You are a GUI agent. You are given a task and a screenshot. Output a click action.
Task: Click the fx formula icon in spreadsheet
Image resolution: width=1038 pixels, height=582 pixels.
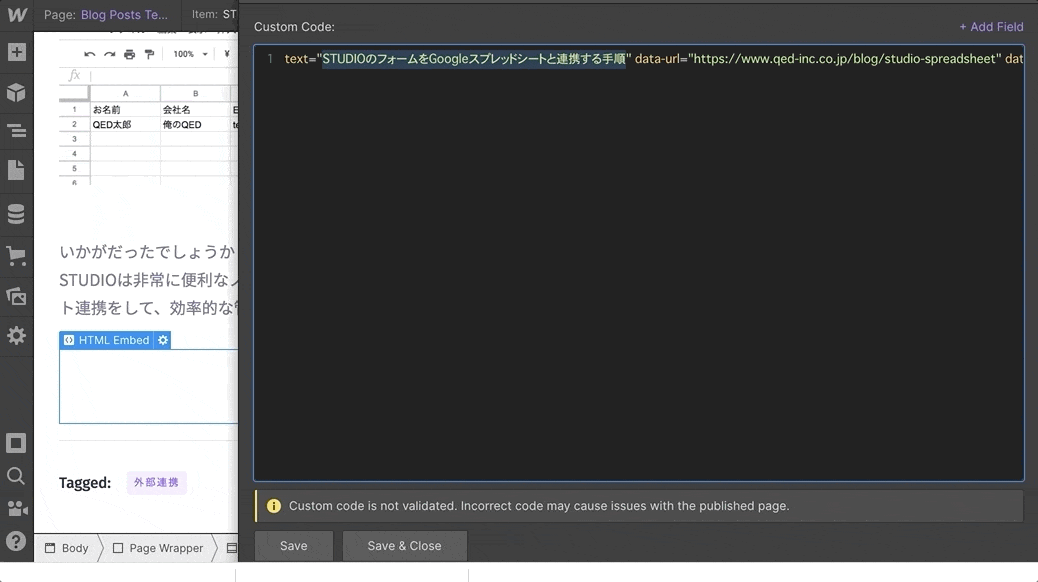pos(74,75)
